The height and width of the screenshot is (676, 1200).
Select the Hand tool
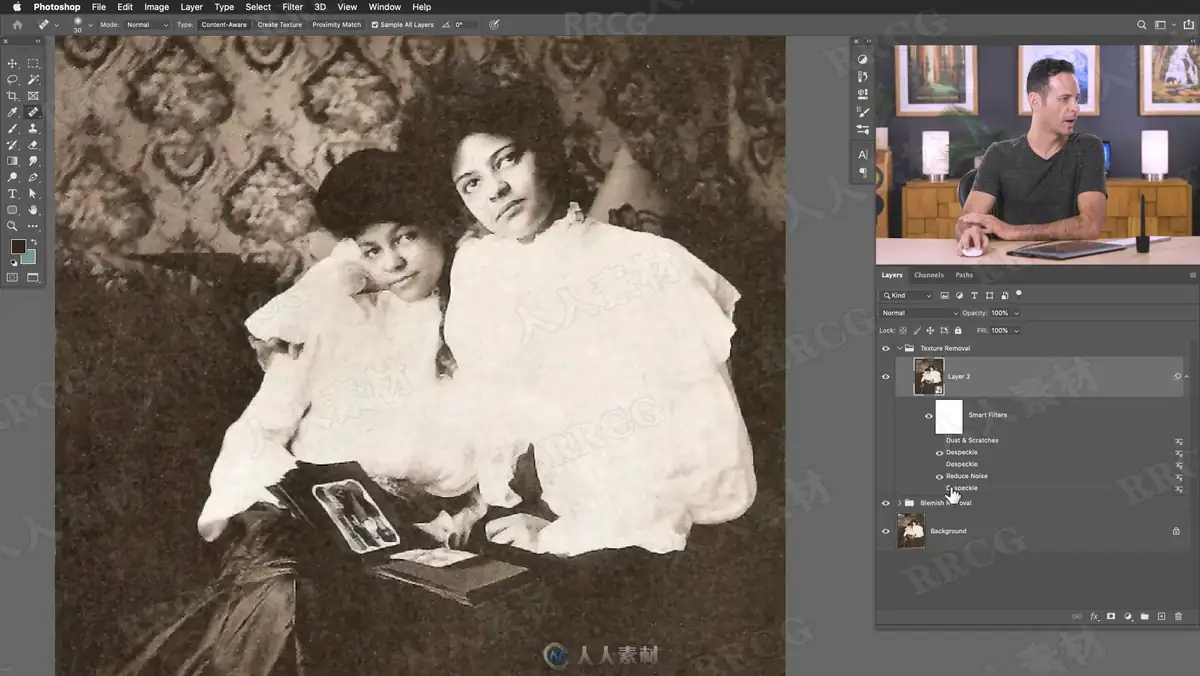tap(33, 209)
